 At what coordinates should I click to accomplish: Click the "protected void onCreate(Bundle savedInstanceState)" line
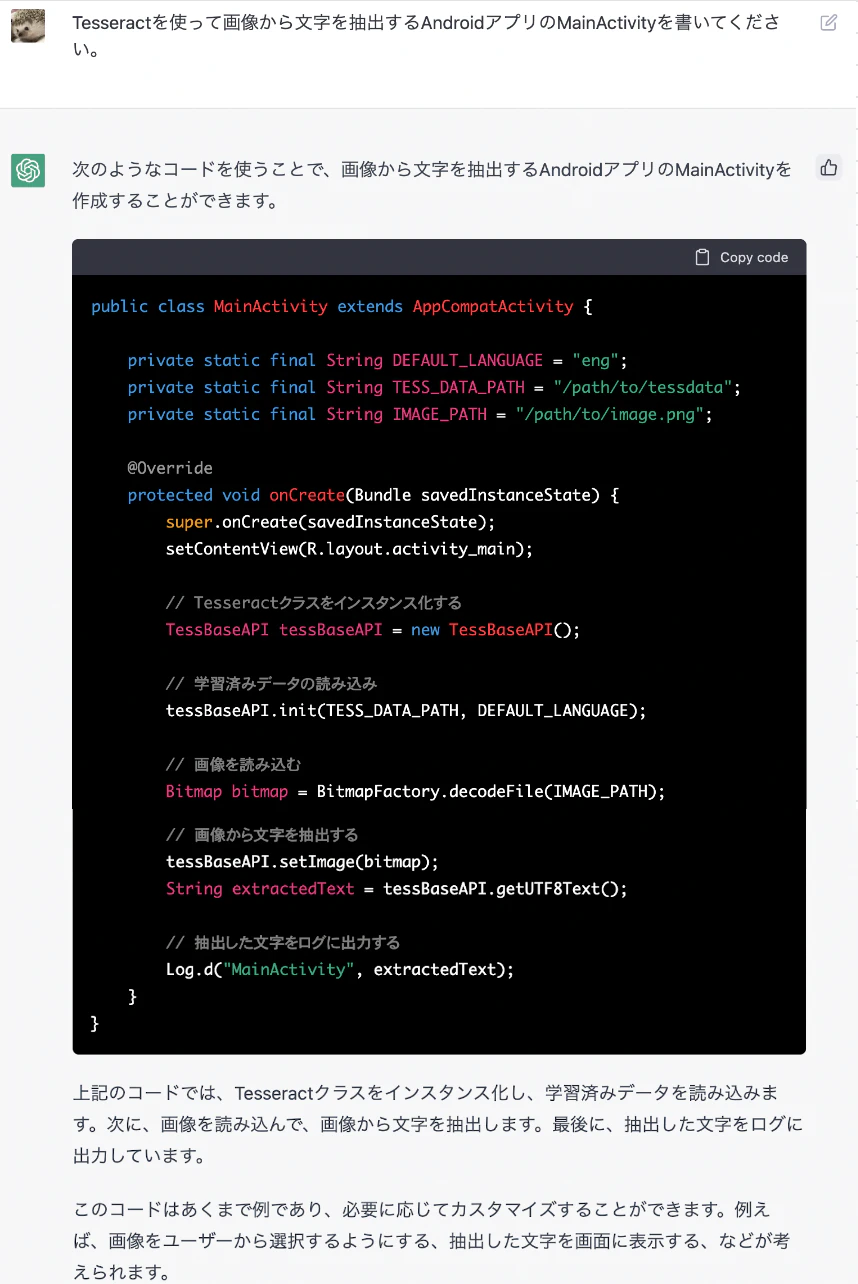point(374,495)
